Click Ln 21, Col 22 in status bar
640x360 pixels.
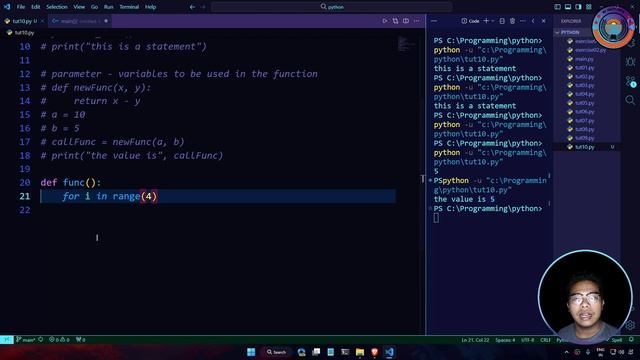click(475, 340)
